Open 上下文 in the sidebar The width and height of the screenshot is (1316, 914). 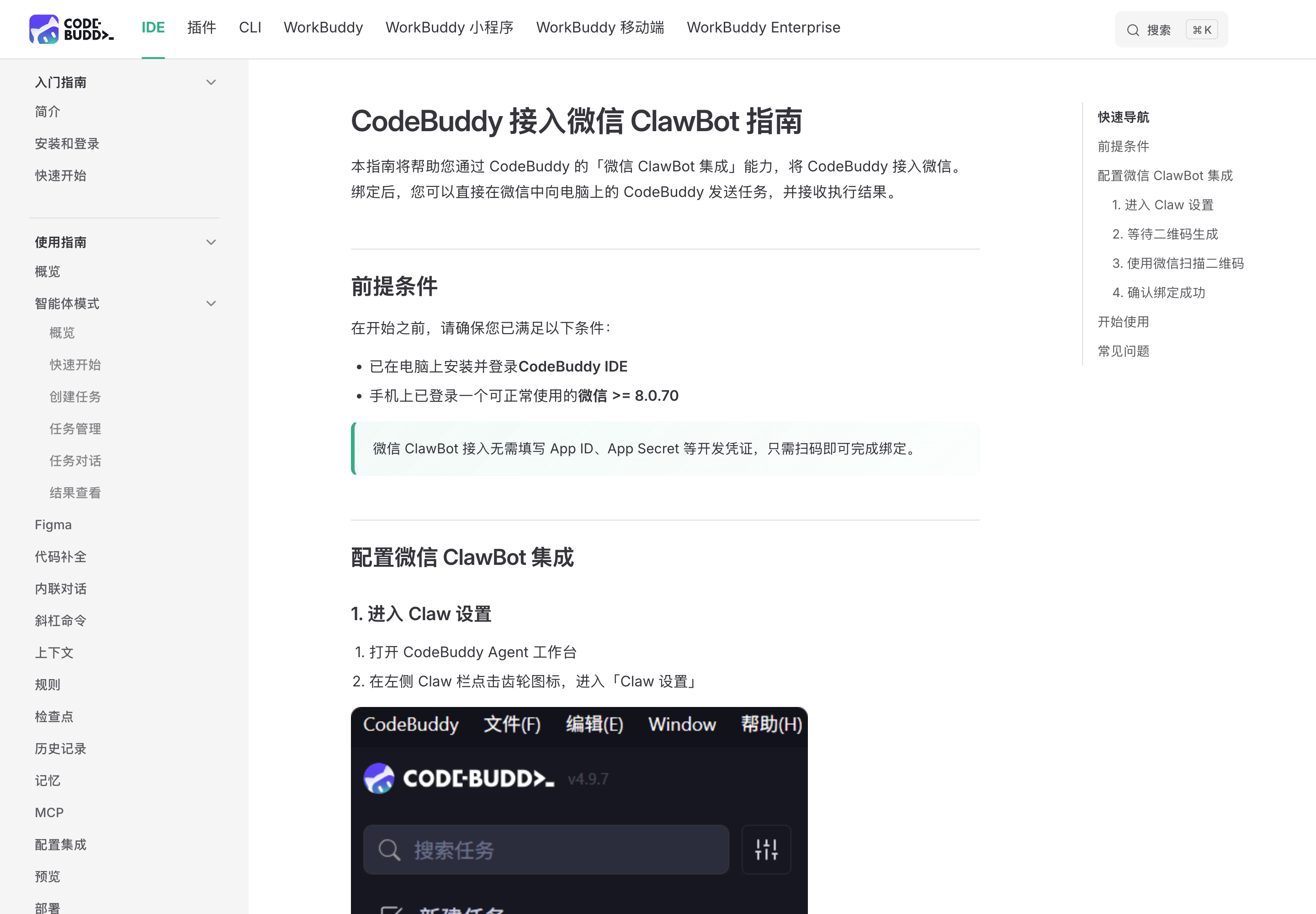click(x=54, y=653)
